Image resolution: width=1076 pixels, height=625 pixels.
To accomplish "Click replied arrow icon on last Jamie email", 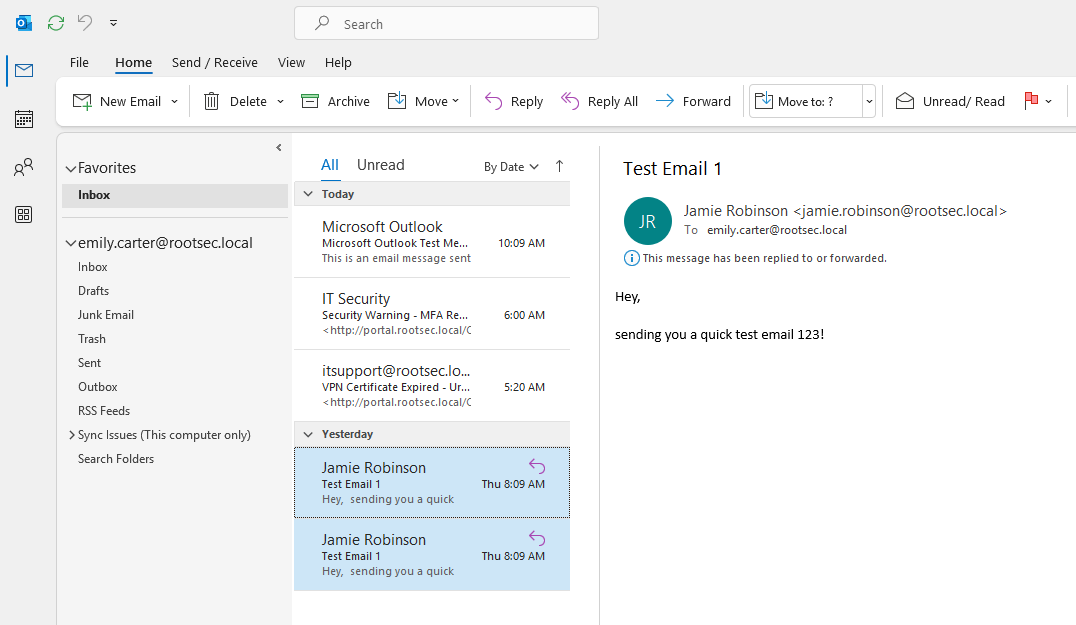I will click(537, 539).
